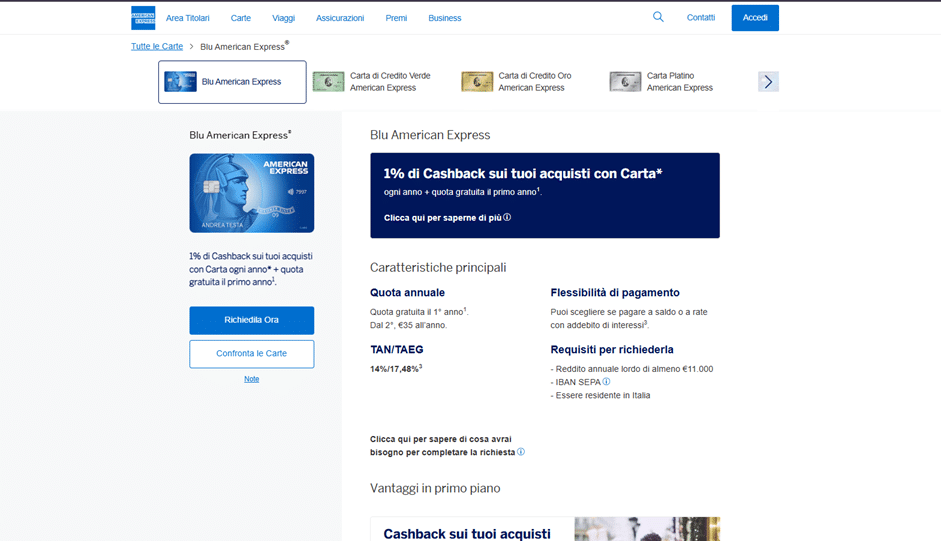The image size is (941, 541).
Task: Click info icon after 'completare la richiesta'
Action: (521, 452)
